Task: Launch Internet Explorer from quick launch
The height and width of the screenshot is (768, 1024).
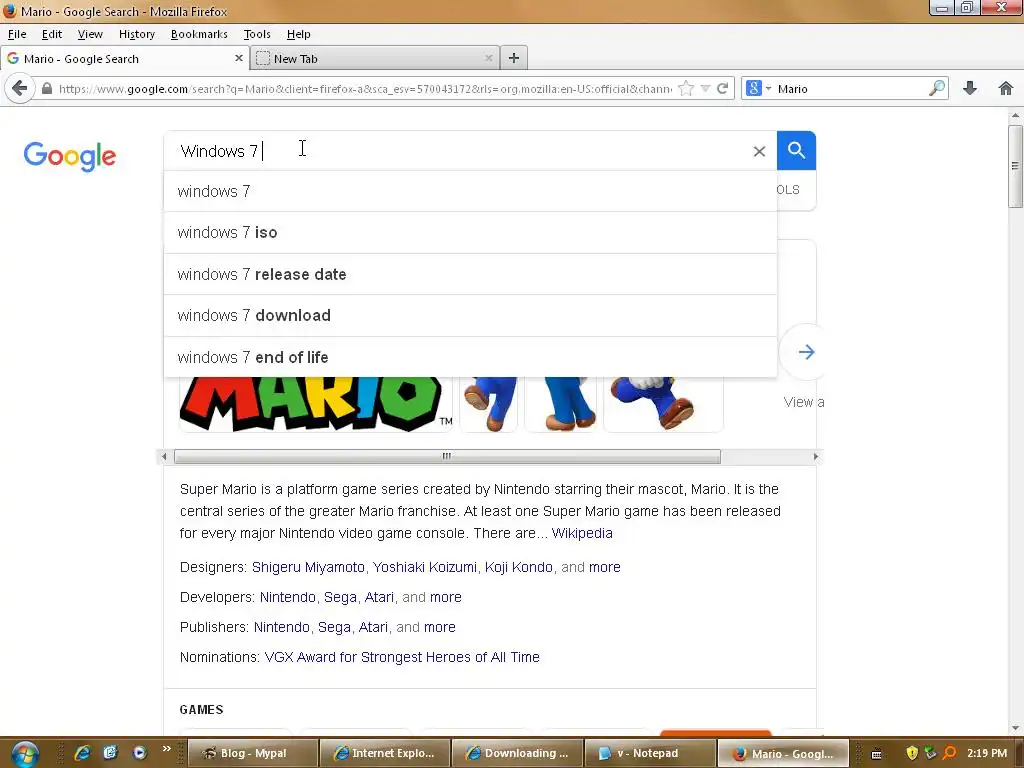Action: [82, 753]
